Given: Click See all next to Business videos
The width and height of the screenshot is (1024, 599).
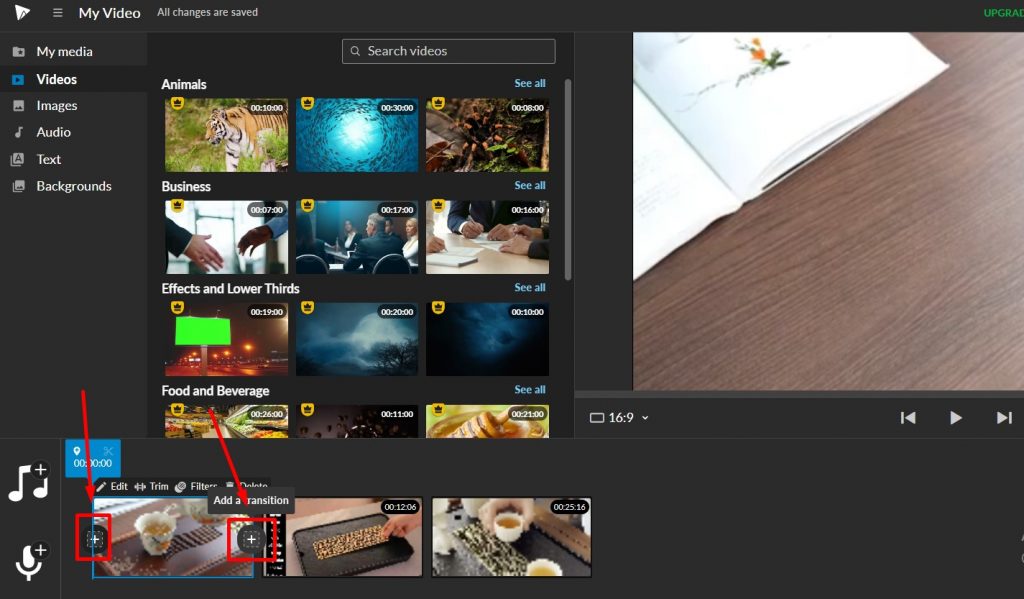Looking at the screenshot, I should tap(529, 185).
